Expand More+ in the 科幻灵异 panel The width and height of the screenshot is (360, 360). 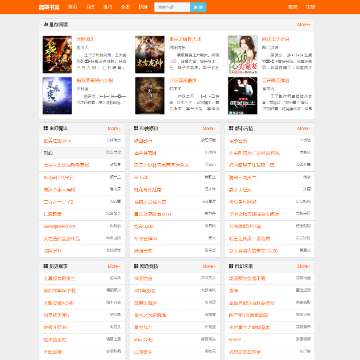[304, 266]
